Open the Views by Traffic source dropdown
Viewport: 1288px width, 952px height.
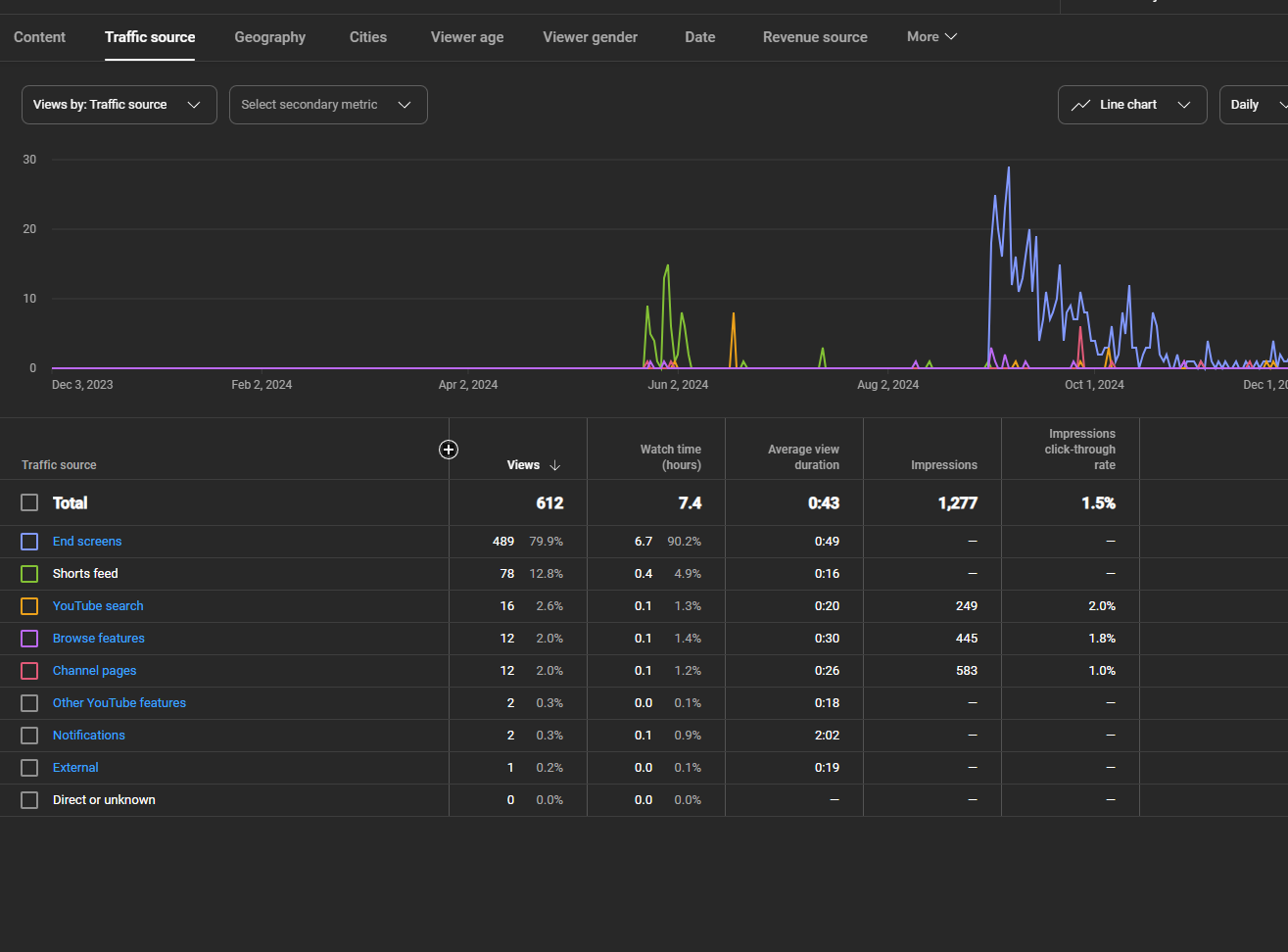(119, 105)
